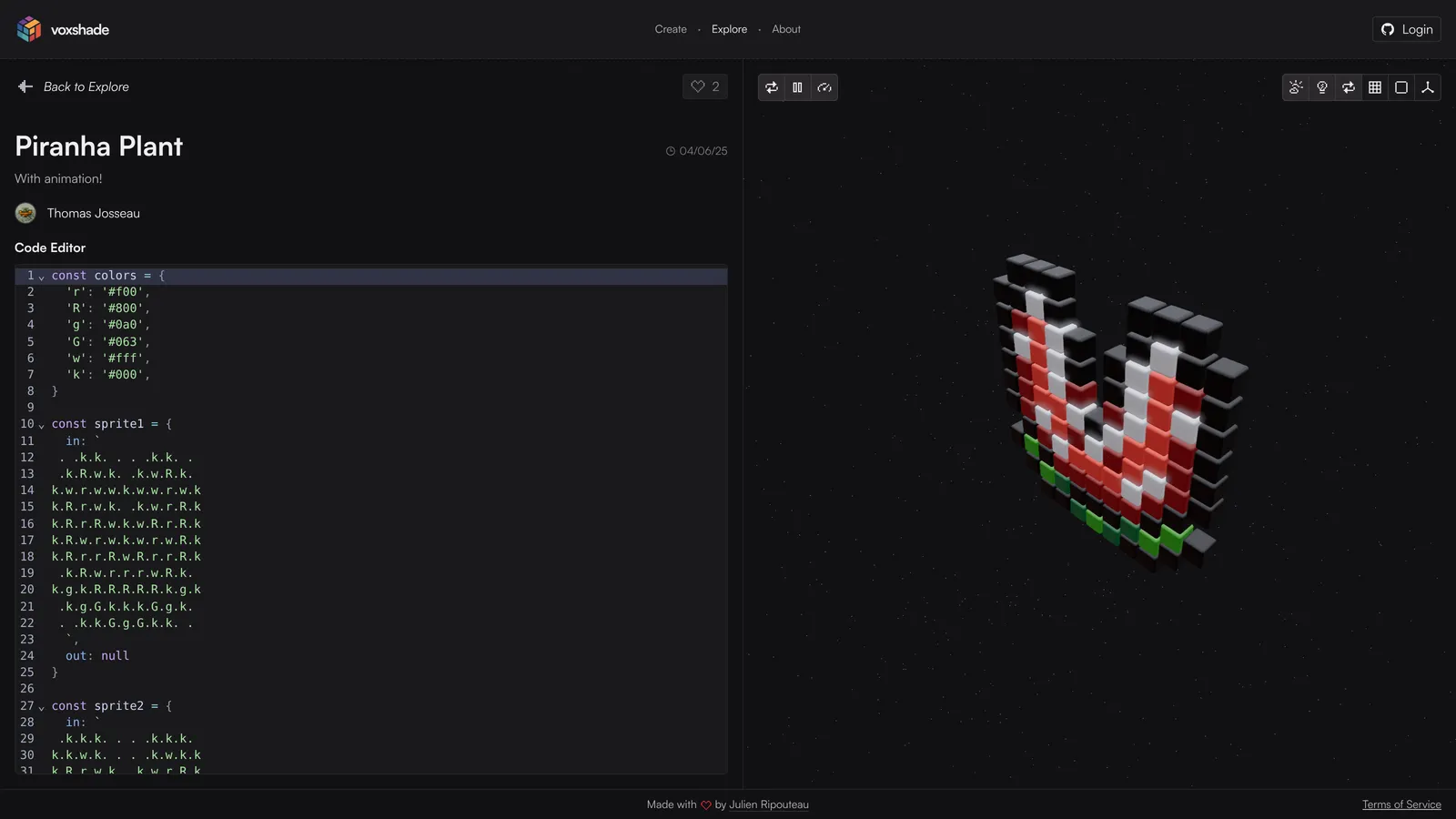Collapse the const colors code block
Image resolution: width=1456 pixels, height=819 pixels.
(x=42, y=276)
